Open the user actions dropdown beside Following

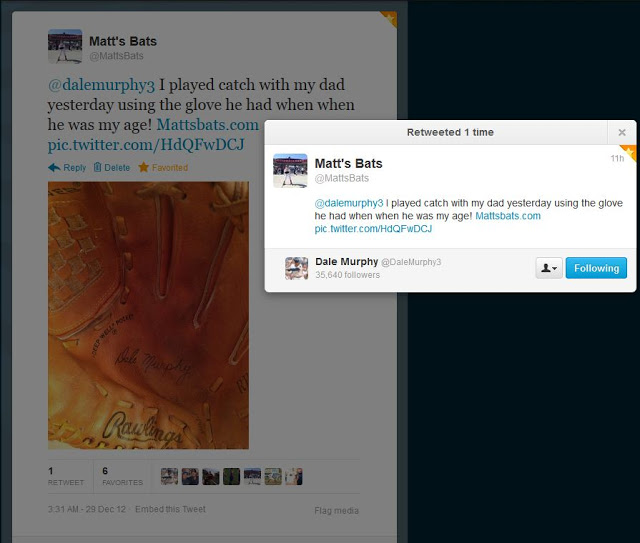click(549, 268)
